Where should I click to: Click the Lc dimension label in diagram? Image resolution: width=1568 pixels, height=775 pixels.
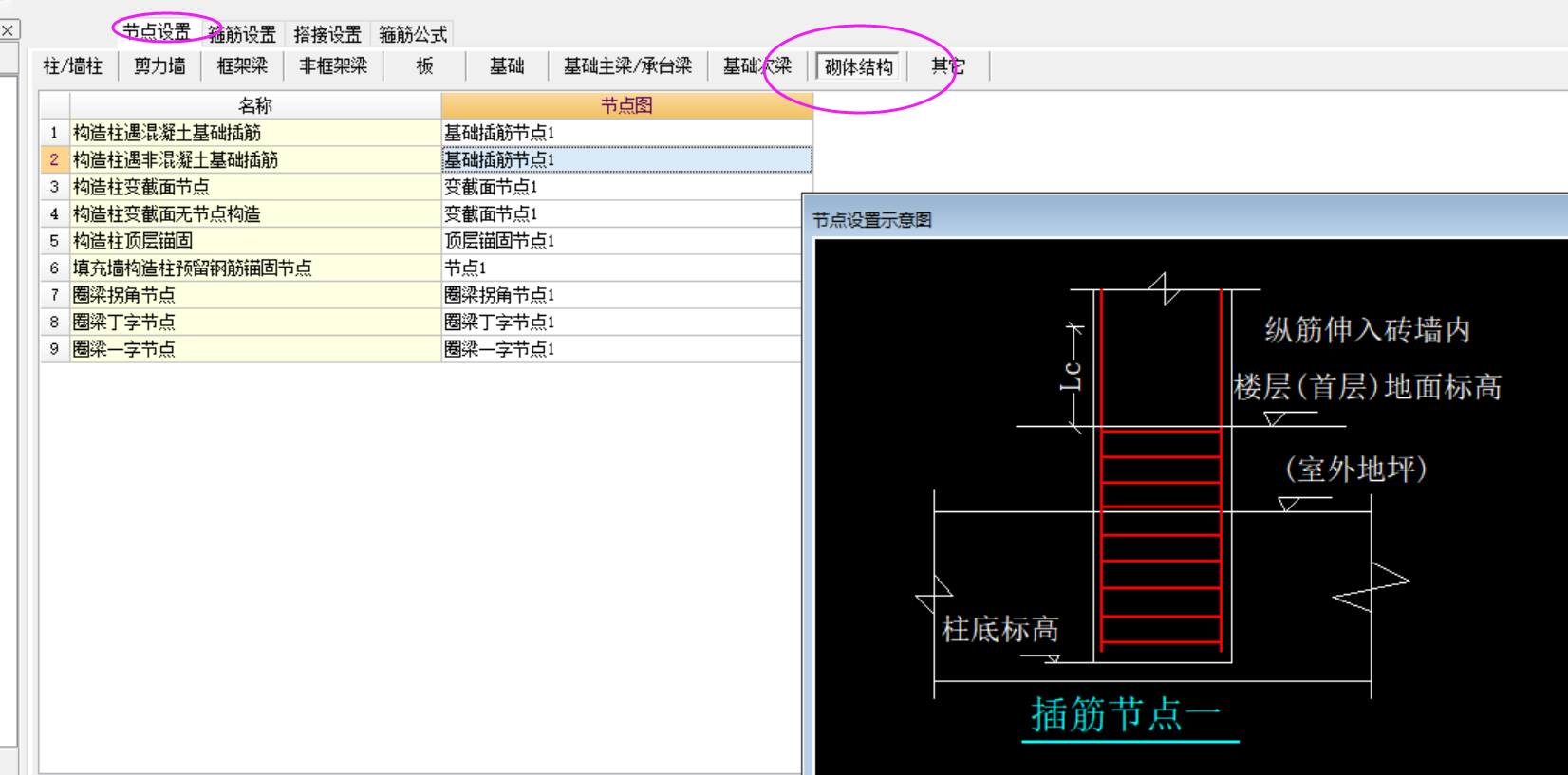(x=1070, y=376)
